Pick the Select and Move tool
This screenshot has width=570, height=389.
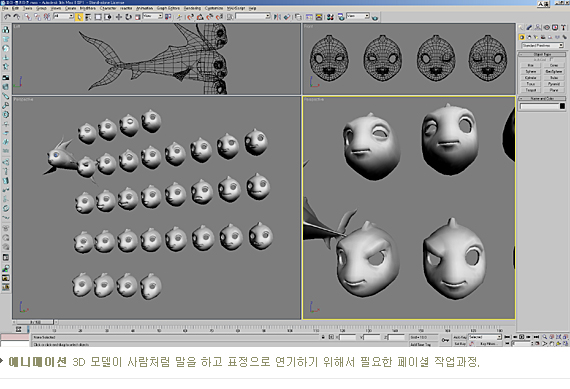pos(119,17)
